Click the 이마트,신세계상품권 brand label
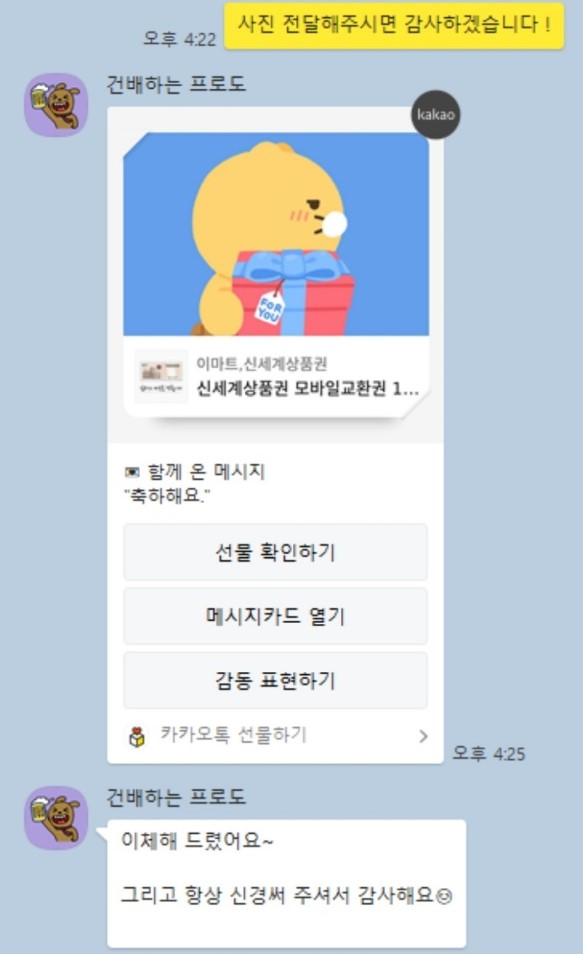583x954 pixels. [262, 364]
